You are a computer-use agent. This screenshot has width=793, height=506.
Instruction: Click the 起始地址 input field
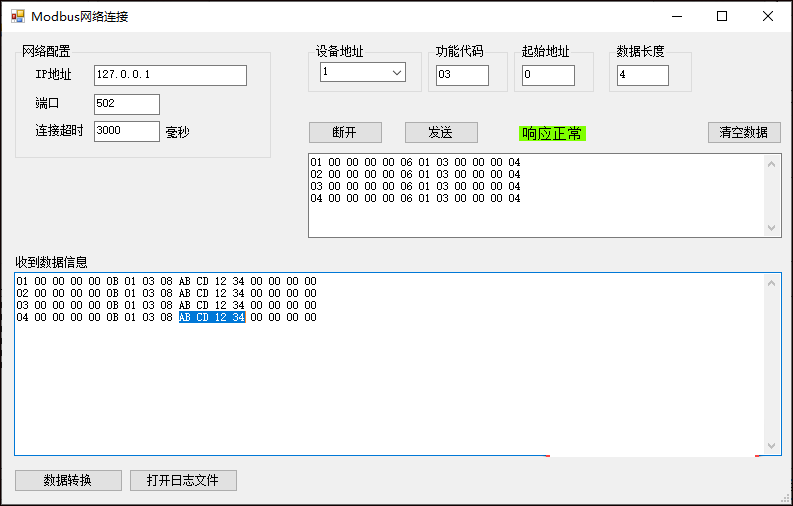click(548, 75)
